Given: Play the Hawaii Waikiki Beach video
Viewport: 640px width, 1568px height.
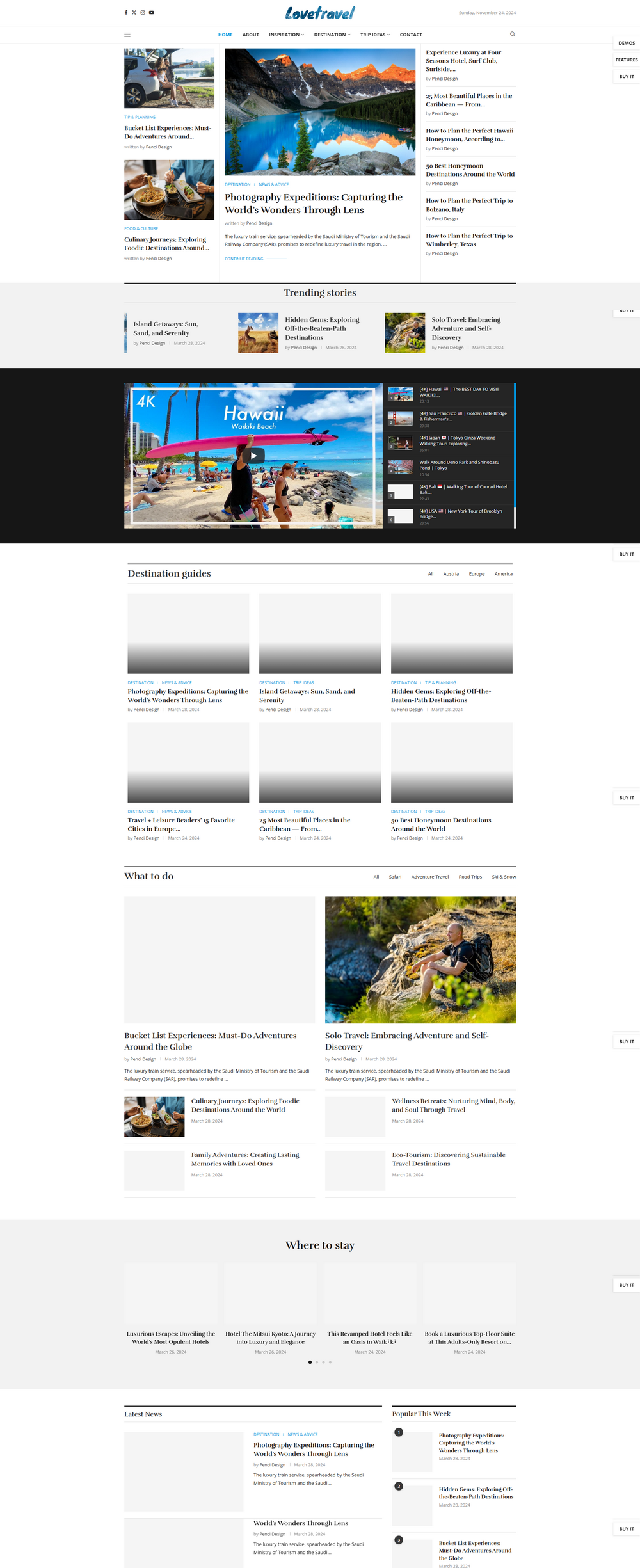Looking at the screenshot, I should [x=253, y=456].
